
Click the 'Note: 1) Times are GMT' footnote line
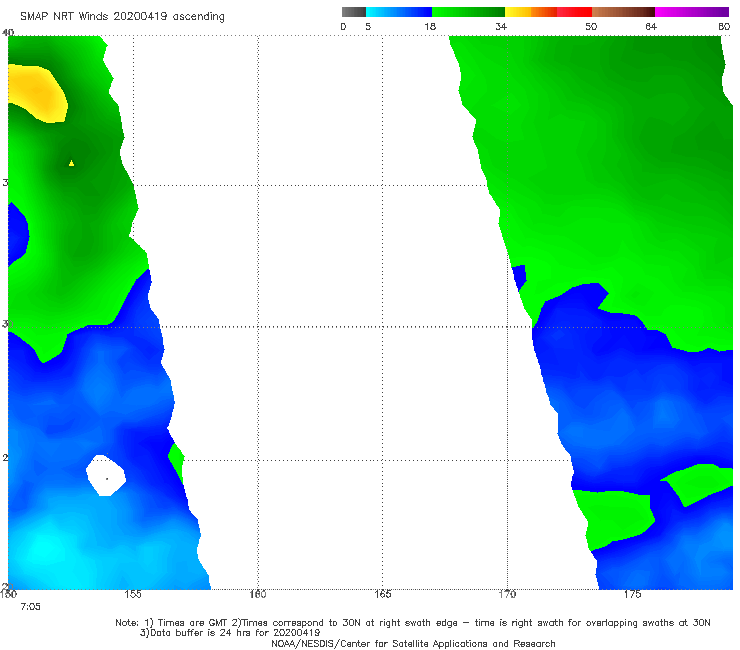click(412, 623)
